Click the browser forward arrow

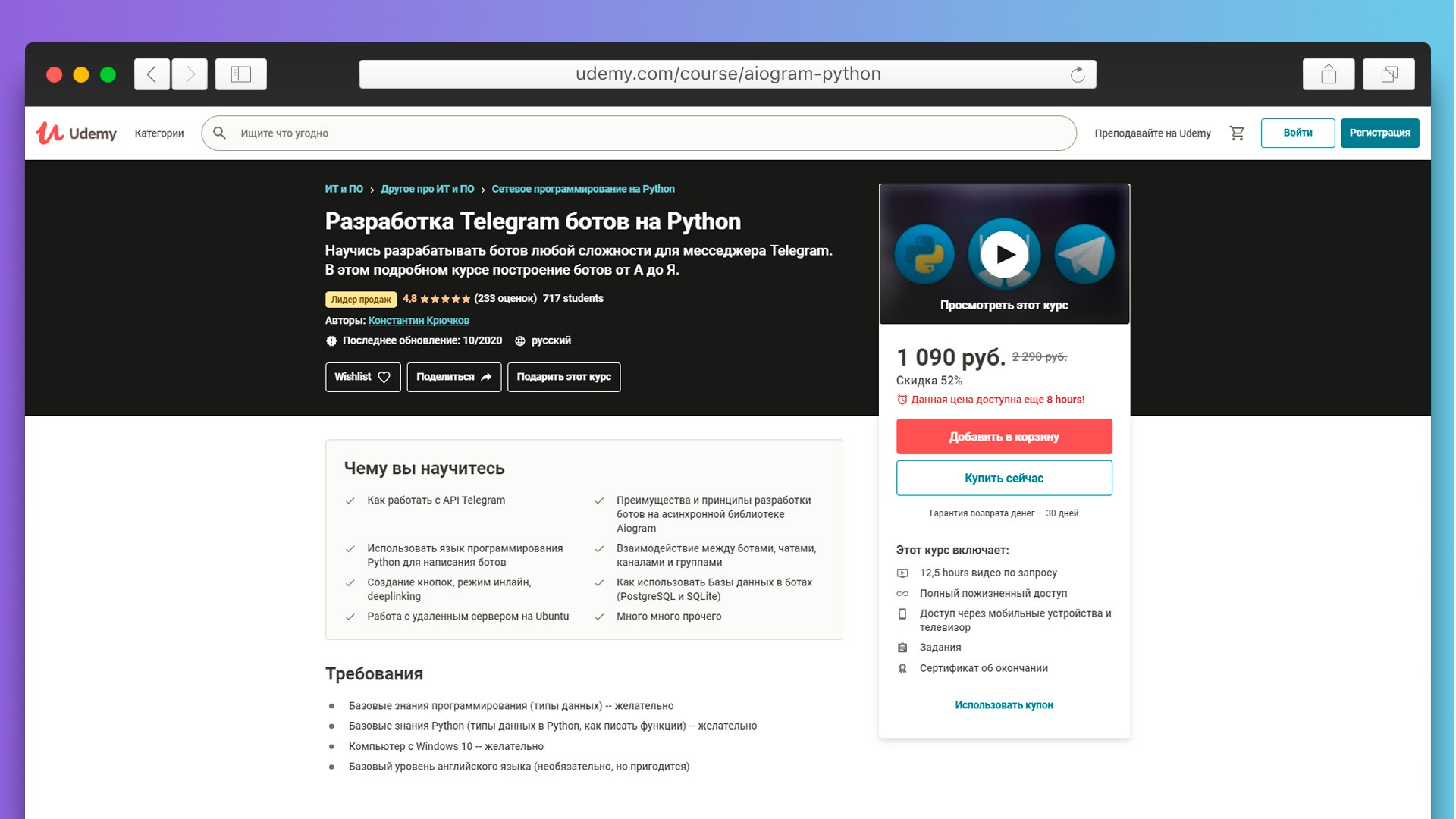pyautogui.click(x=190, y=74)
